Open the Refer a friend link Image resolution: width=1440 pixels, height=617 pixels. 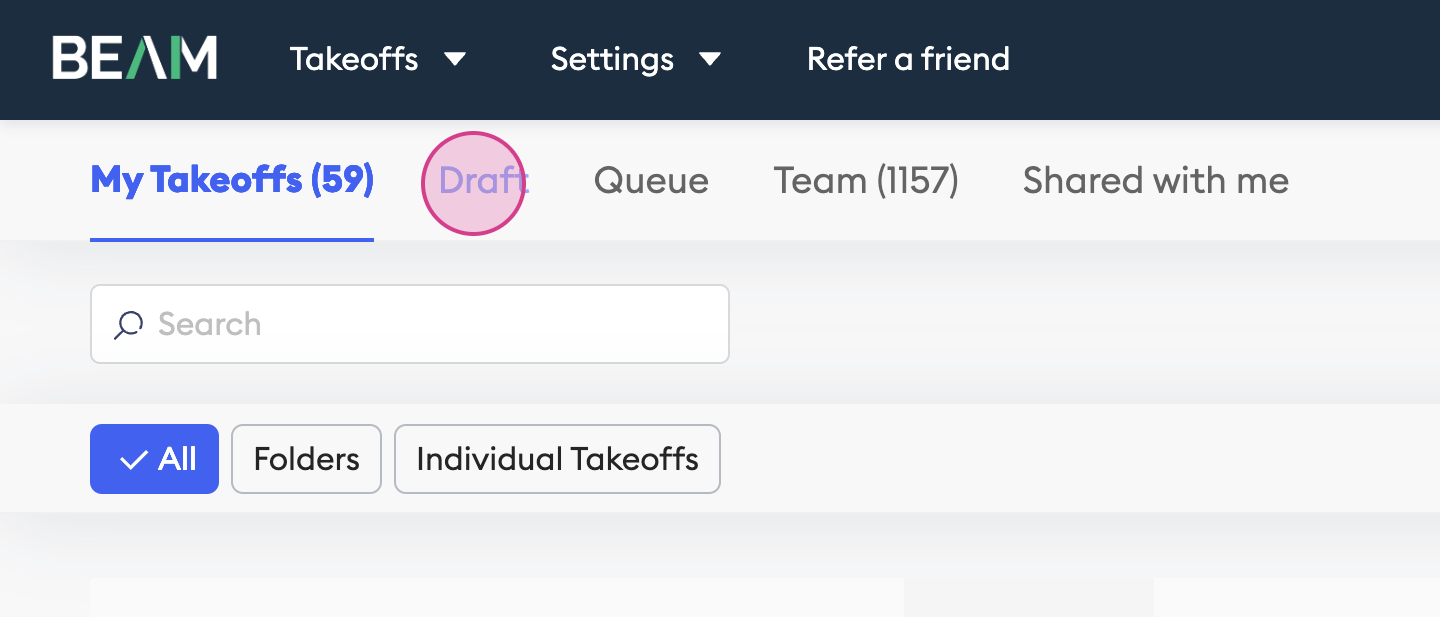coord(908,59)
